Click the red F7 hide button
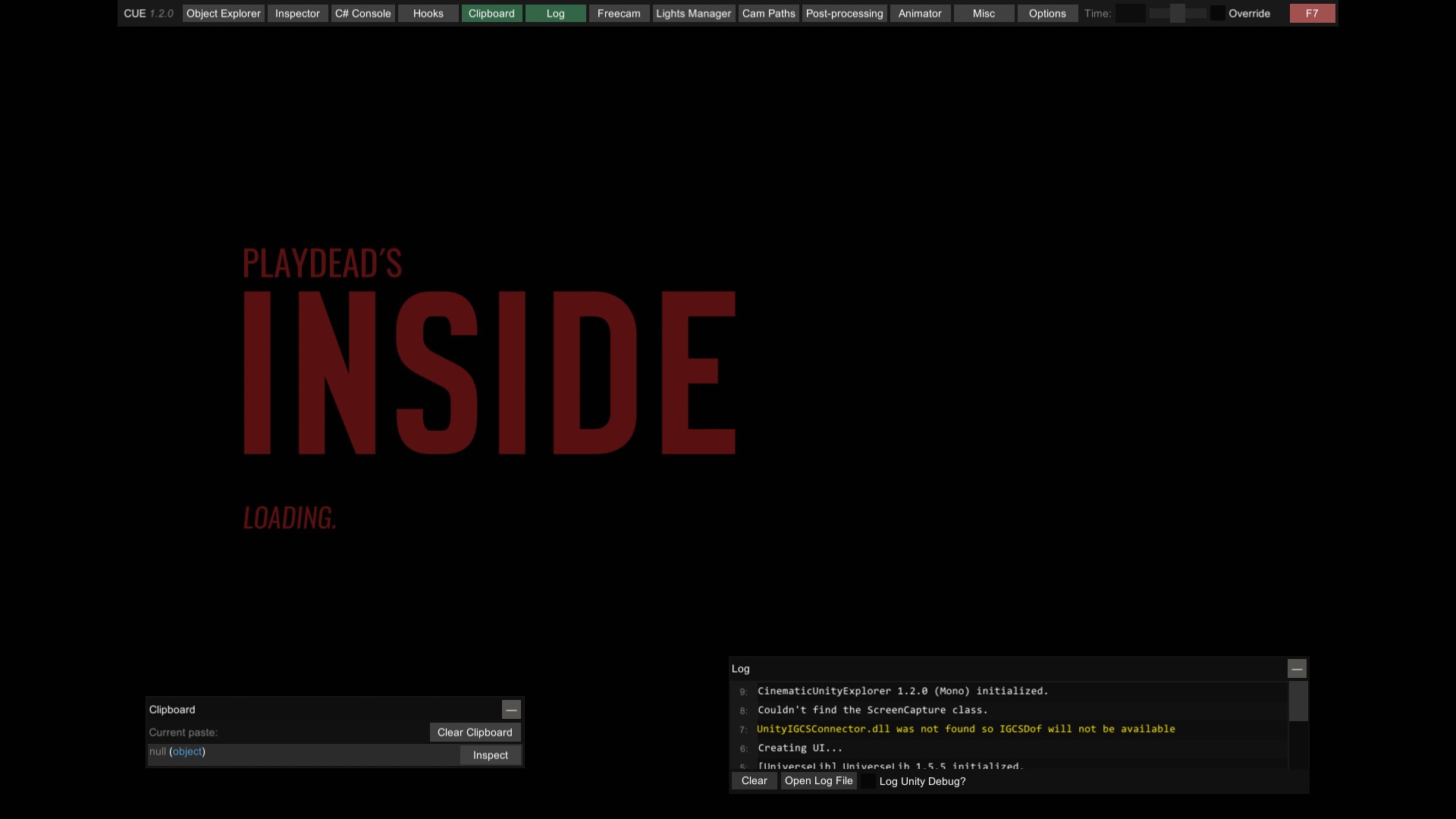1456x819 pixels. (1312, 14)
